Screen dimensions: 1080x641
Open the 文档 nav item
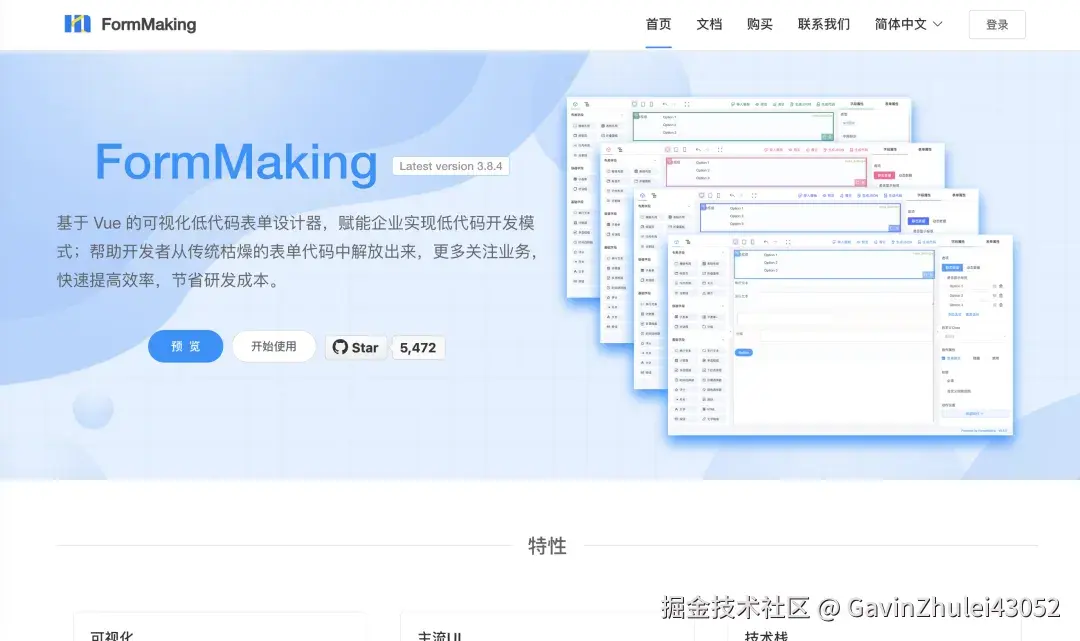(x=709, y=24)
